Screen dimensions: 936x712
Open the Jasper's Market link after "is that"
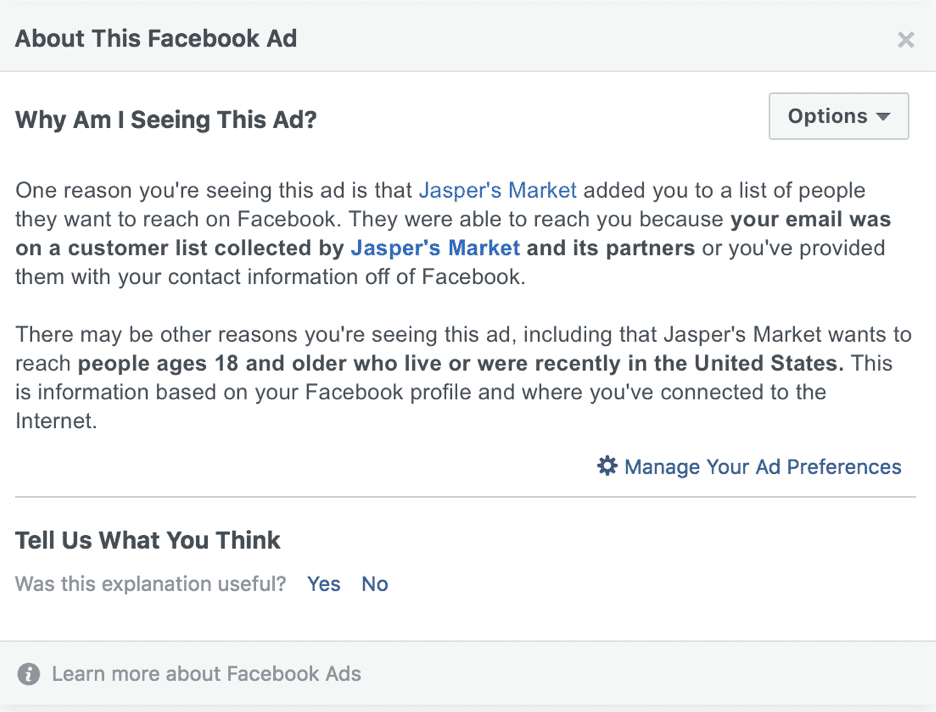coord(498,190)
